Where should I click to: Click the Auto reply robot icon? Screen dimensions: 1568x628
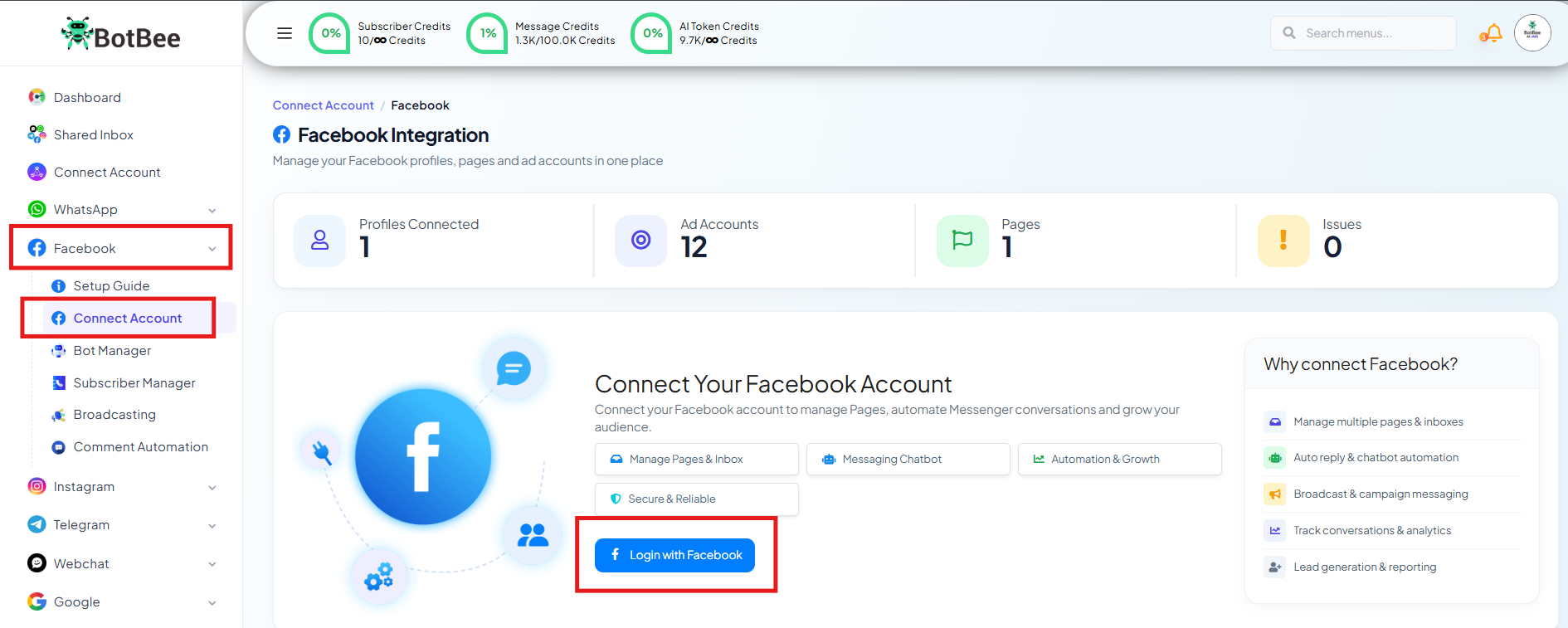coord(1274,458)
